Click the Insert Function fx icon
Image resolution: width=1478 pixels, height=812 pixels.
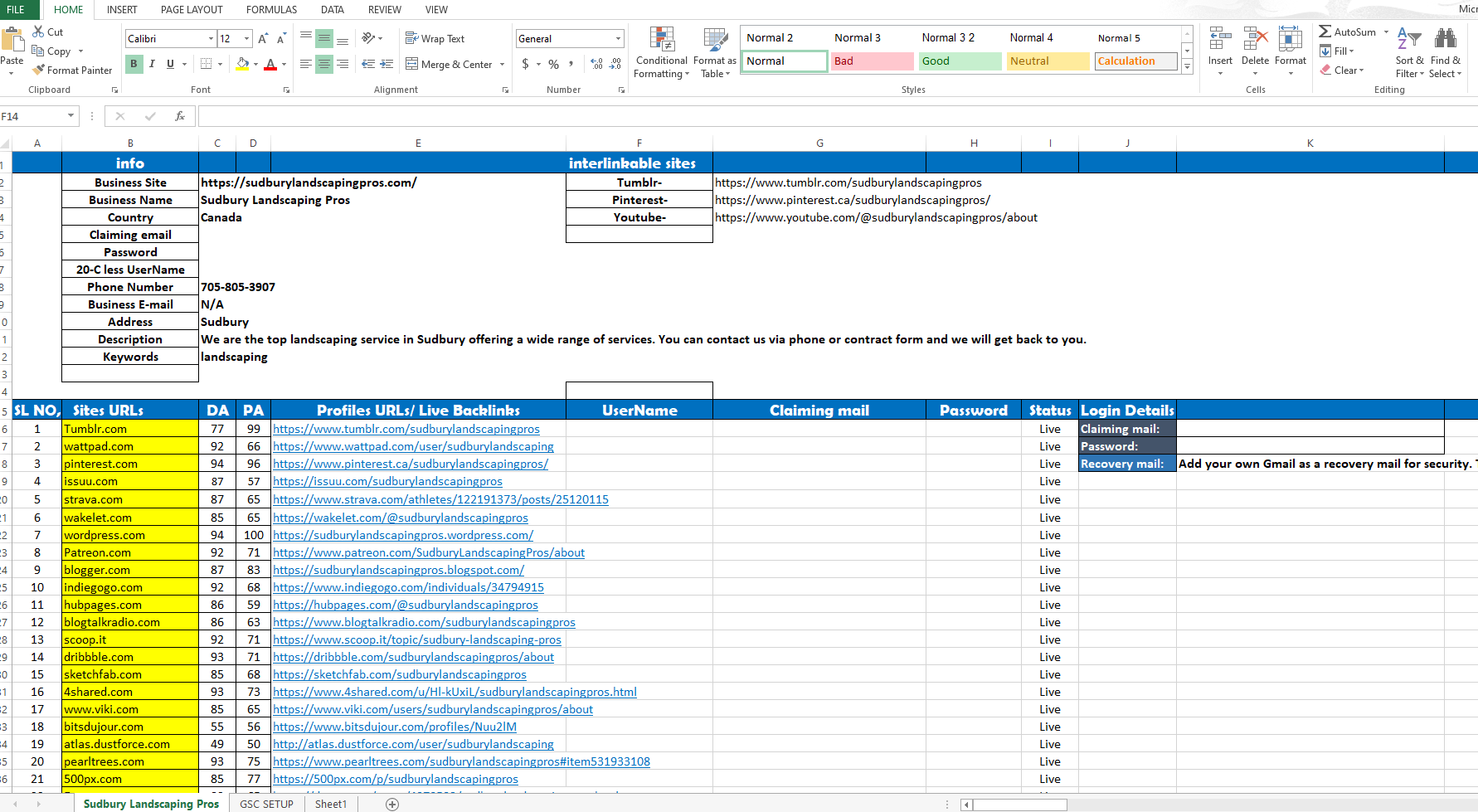[179, 116]
